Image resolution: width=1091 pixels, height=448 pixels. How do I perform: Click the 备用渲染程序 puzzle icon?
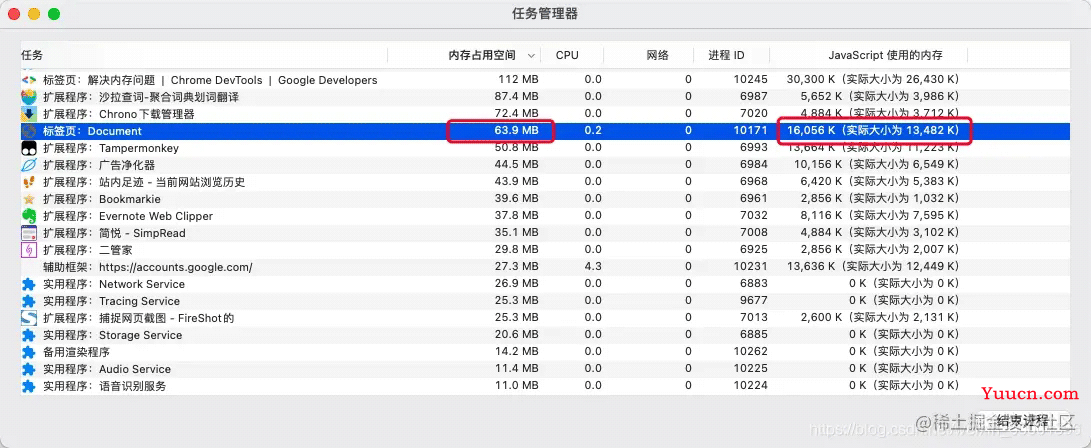pyautogui.click(x=29, y=352)
